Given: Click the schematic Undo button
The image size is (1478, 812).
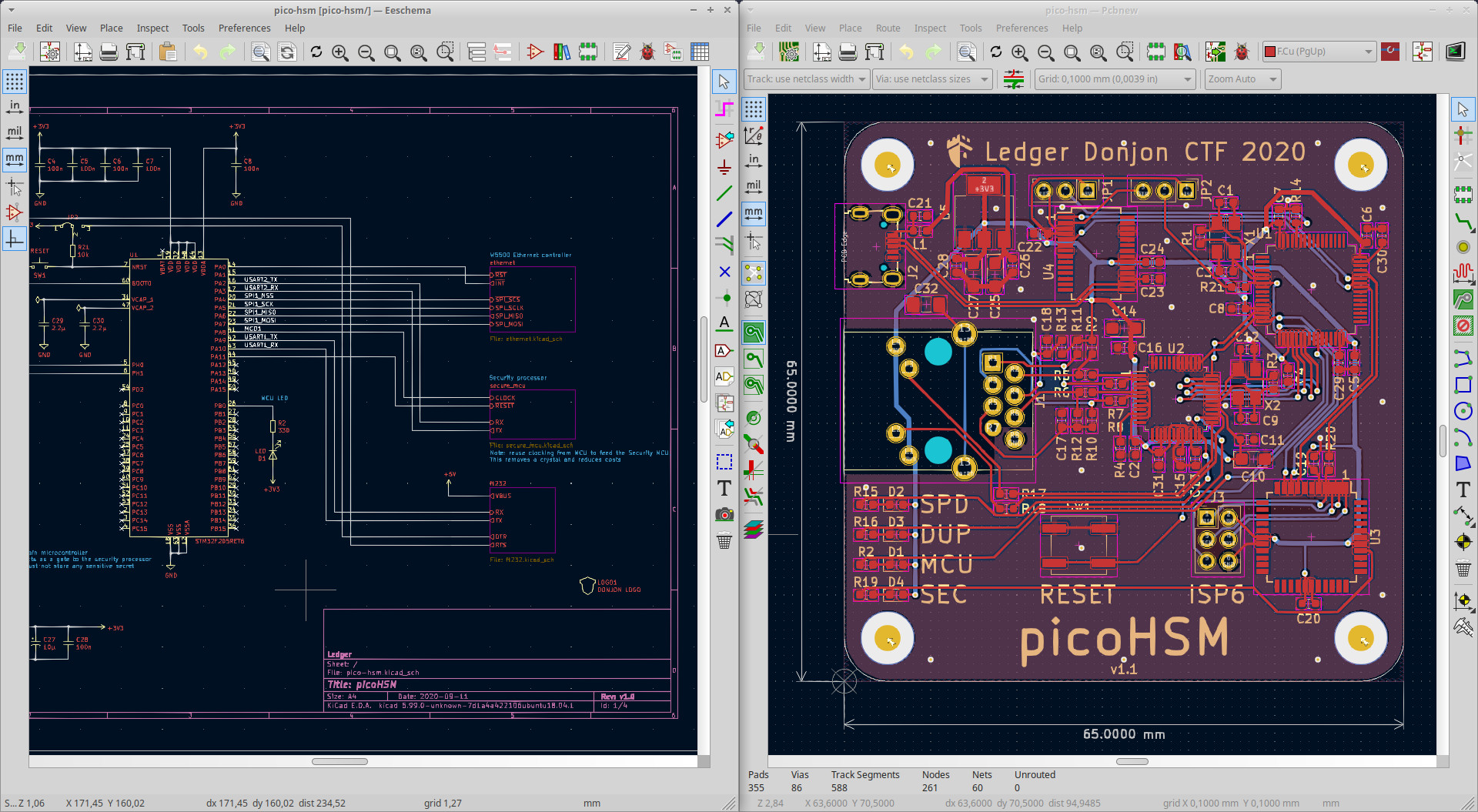Looking at the screenshot, I should pyautogui.click(x=200, y=52).
